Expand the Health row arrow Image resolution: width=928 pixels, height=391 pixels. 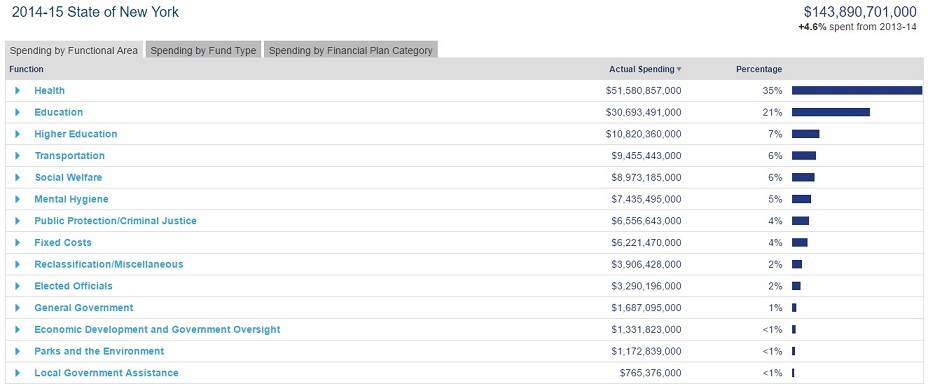(18, 91)
